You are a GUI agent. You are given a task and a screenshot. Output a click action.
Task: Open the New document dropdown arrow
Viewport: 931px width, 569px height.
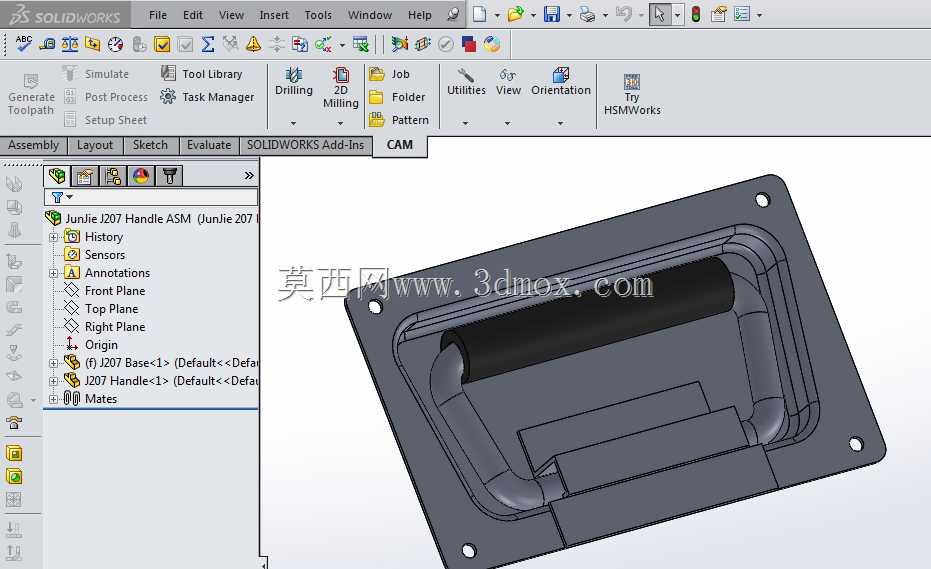click(x=497, y=15)
